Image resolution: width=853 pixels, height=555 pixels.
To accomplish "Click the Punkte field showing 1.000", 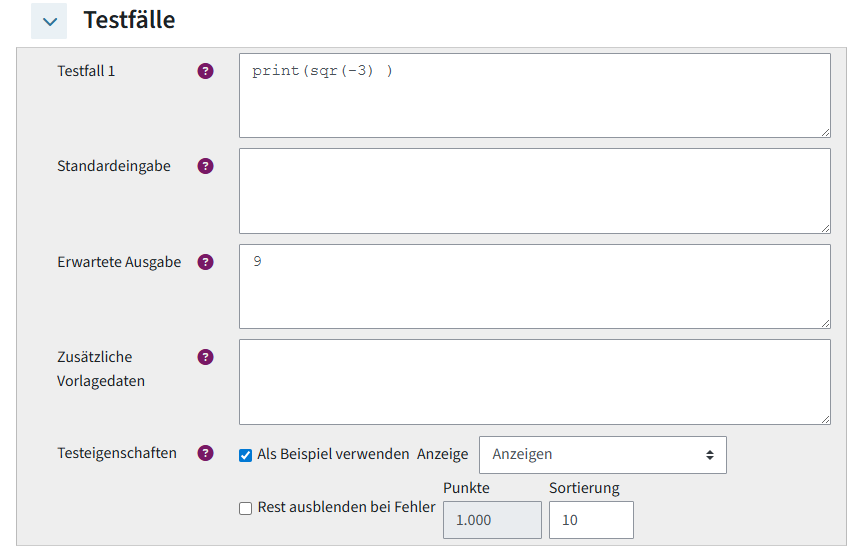I will point(492,520).
